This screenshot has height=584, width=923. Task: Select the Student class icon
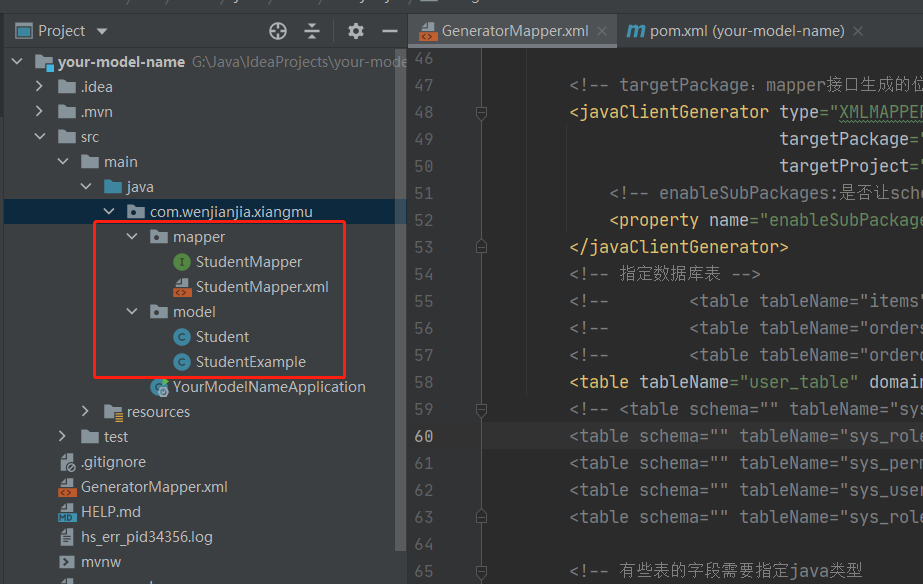pos(182,337)
